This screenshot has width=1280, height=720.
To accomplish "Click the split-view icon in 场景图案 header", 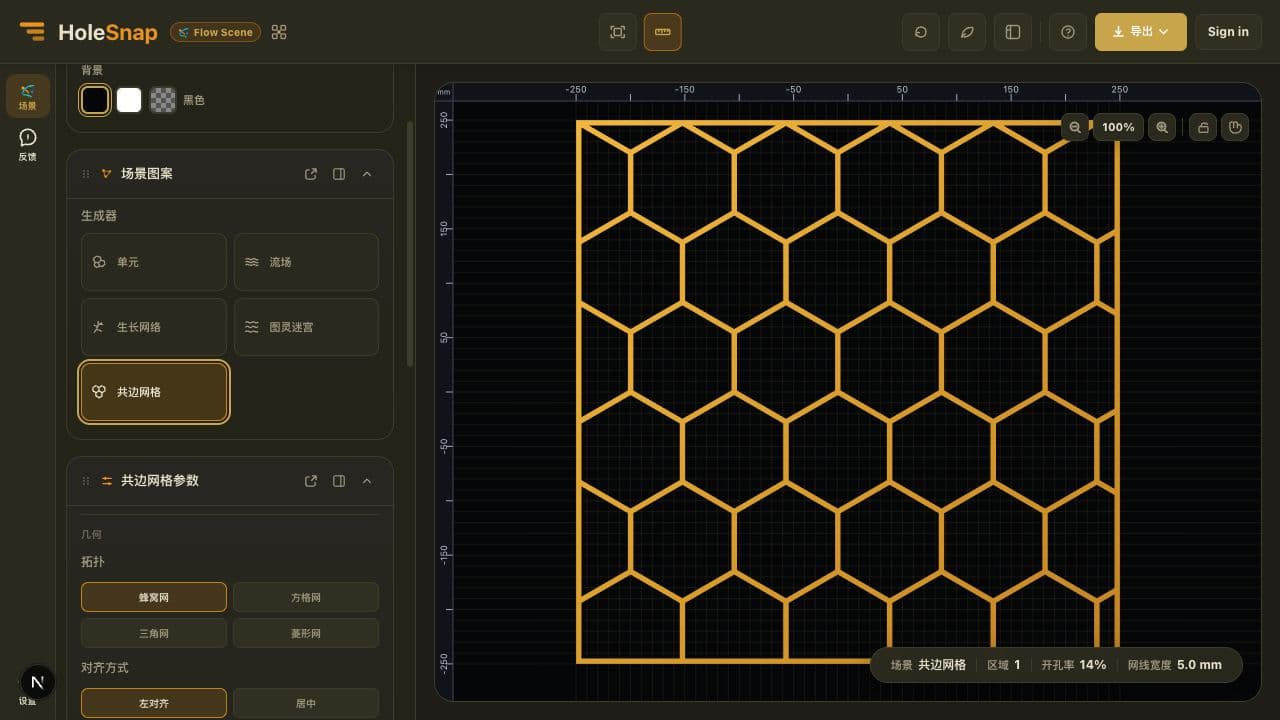I will click(x=339, y=174).
